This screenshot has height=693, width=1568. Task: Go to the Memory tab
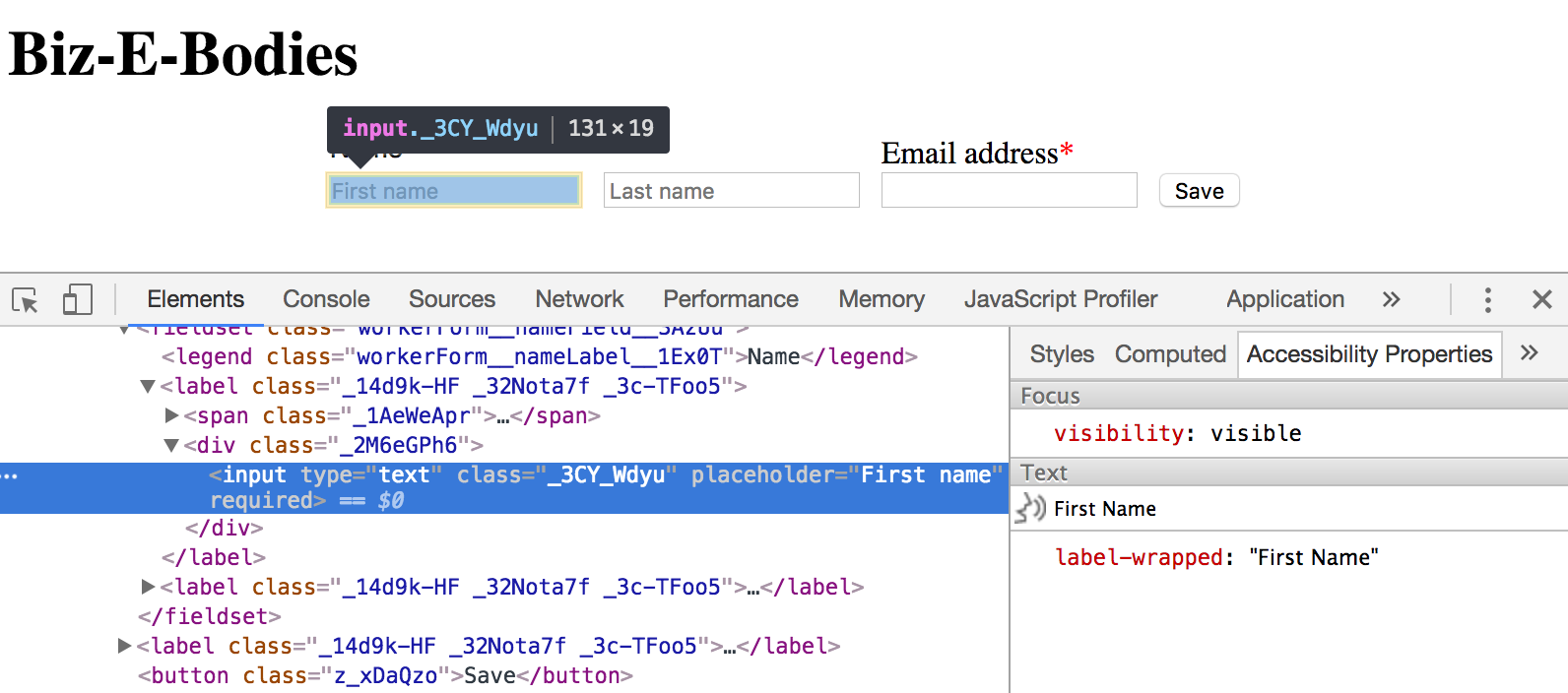(x=882, y=299)
